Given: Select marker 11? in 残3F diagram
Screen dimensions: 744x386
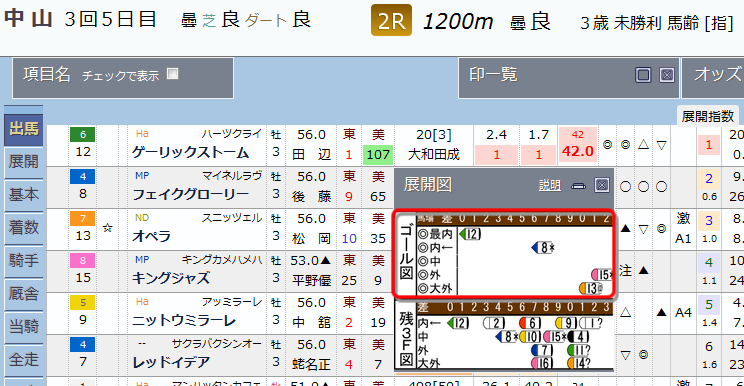Looking at the screenshot, I should [x=579, y=350].
